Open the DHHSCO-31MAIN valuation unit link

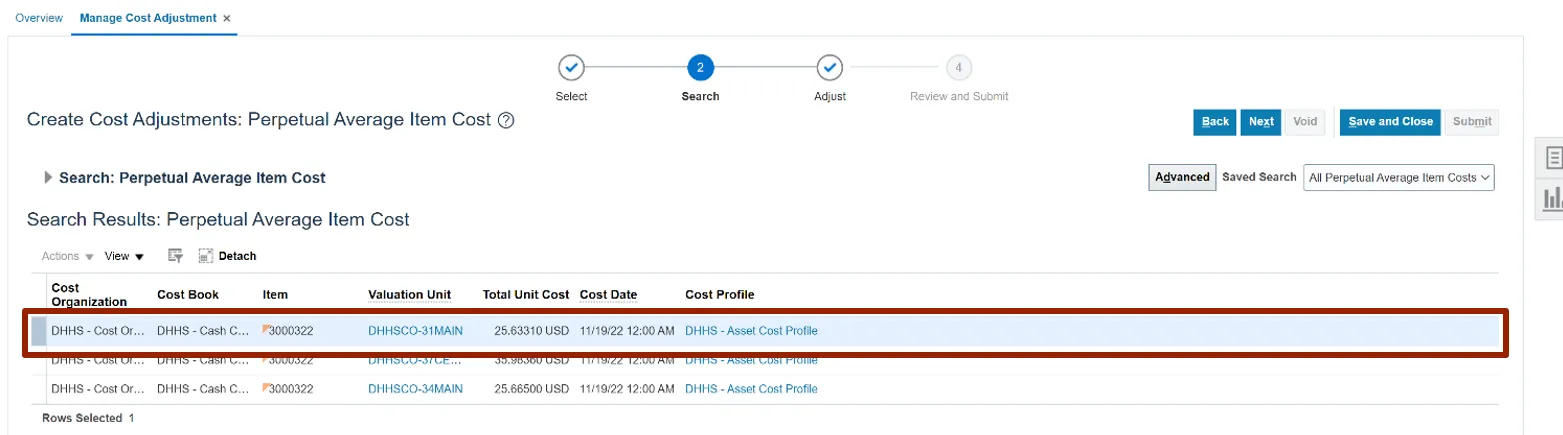(415, 331)
